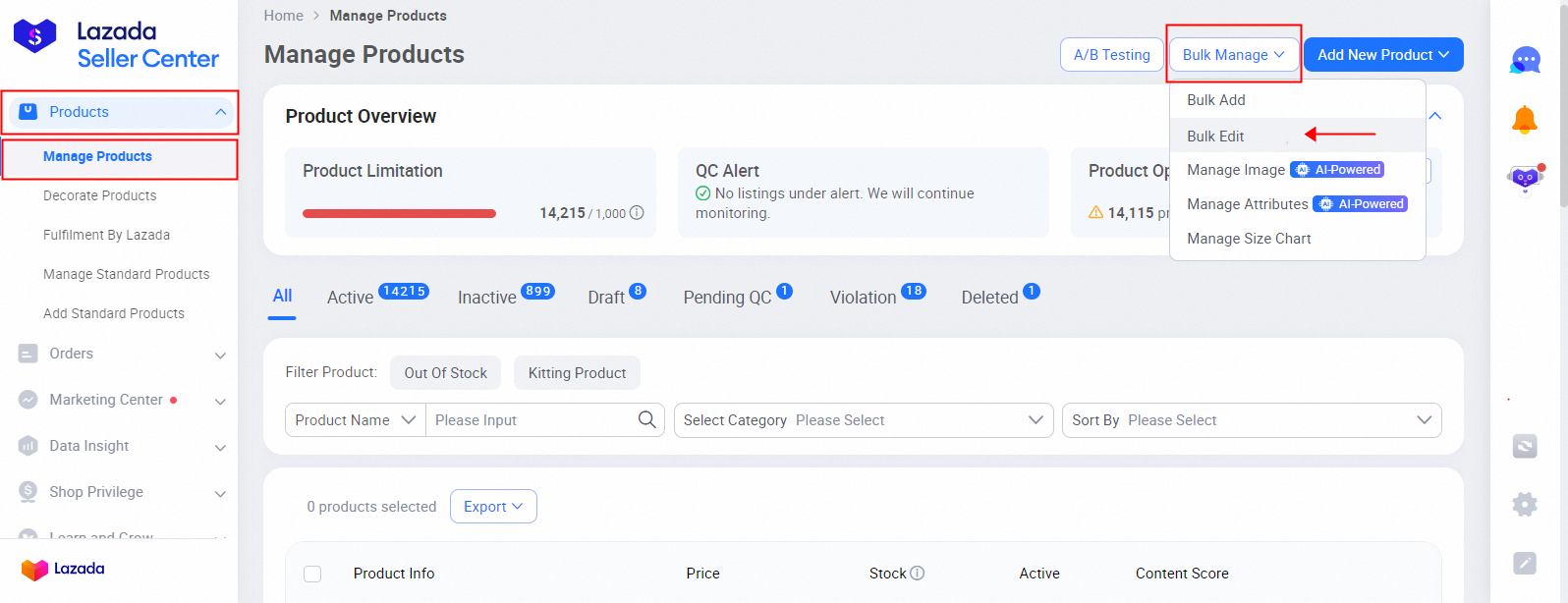Click the Home breadcrumb link
This screenshot has height=603, width=1568.
coord(284,16)
